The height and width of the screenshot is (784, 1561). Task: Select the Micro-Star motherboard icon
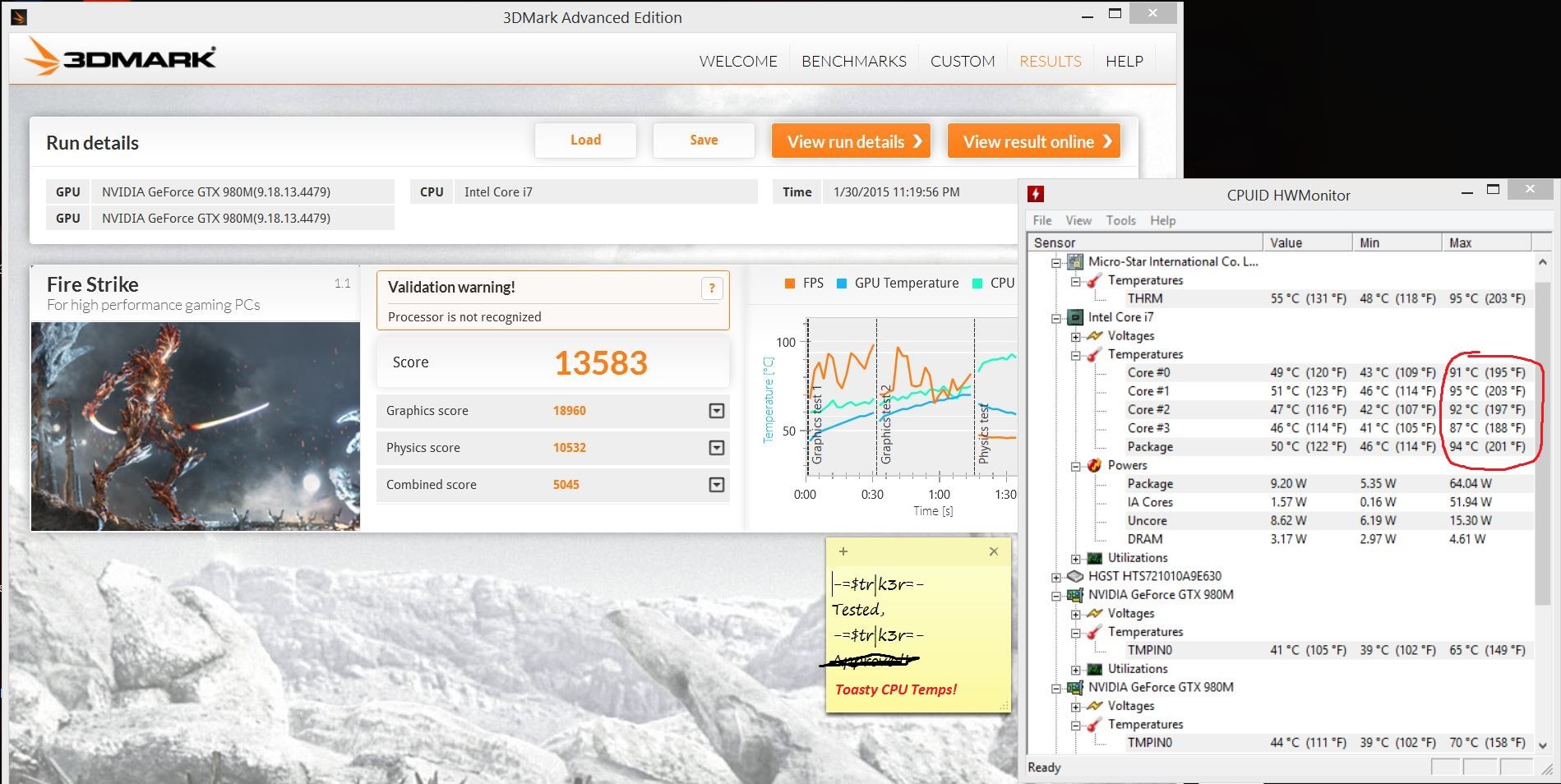pos(1074,262)
